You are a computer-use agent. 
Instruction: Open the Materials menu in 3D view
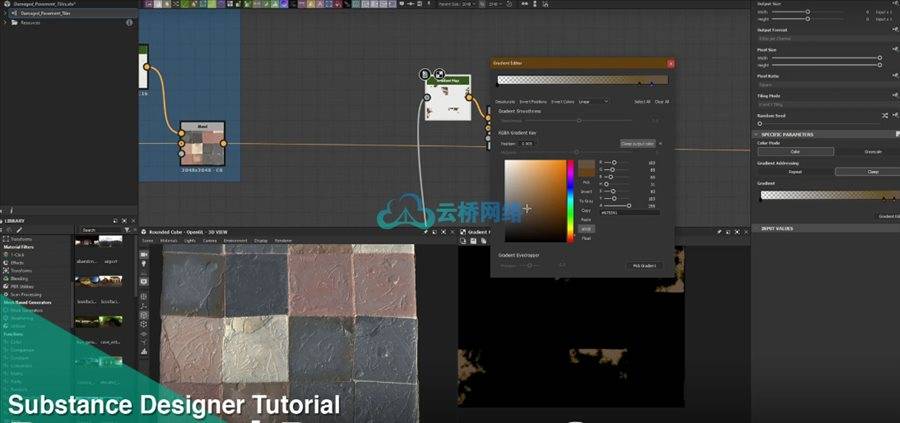(169, 240)
